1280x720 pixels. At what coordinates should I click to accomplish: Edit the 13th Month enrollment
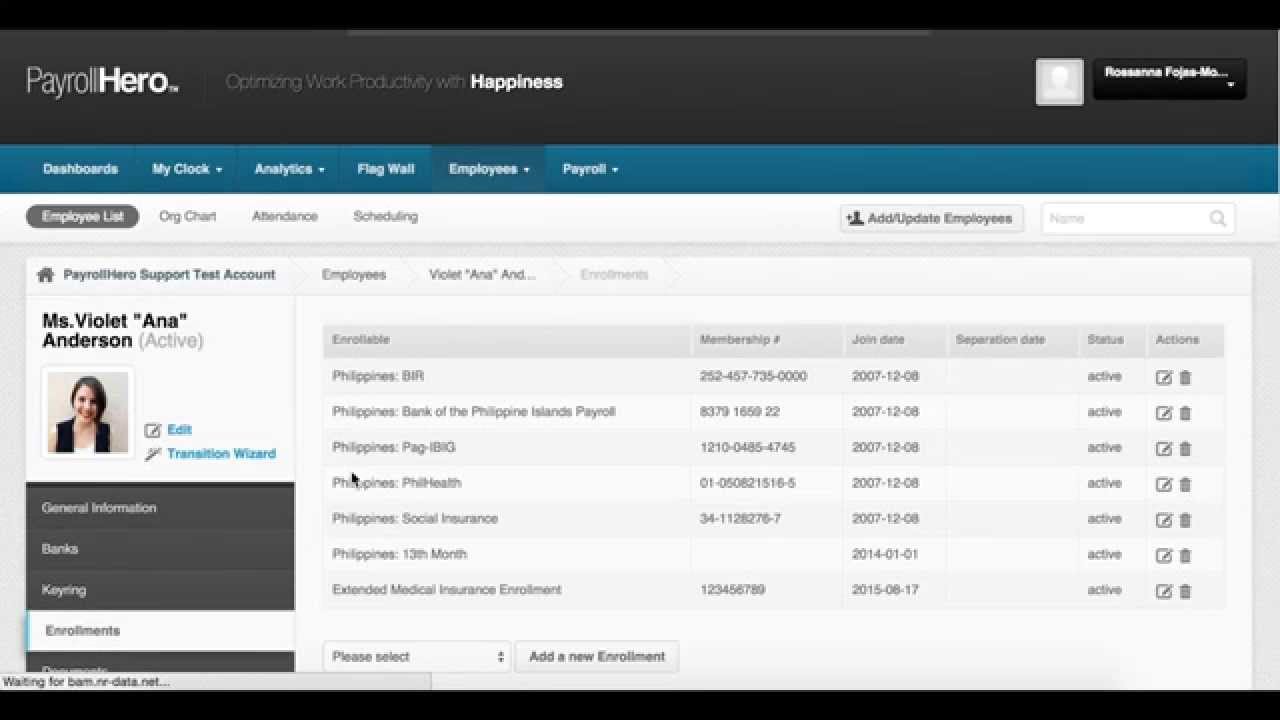tap(1164, 555)
